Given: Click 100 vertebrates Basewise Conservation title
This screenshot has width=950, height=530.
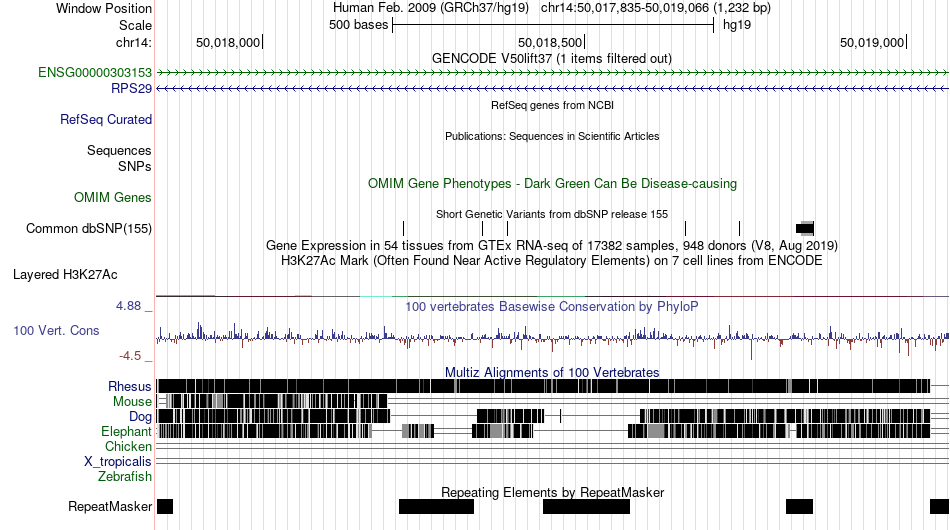Looking at the screenshot, I should click(x=552, y=306).
